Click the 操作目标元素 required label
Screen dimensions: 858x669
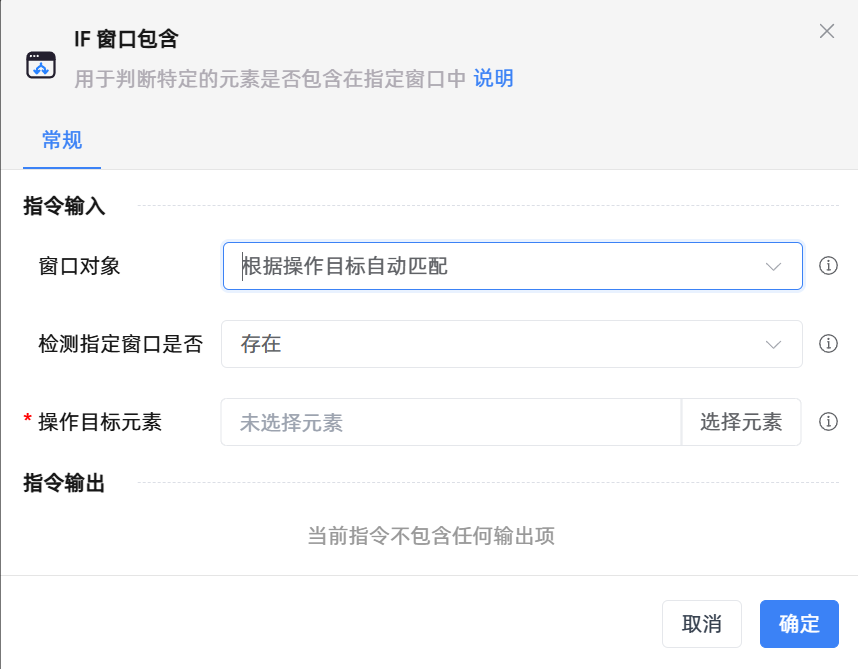click(x=99, y=422)
